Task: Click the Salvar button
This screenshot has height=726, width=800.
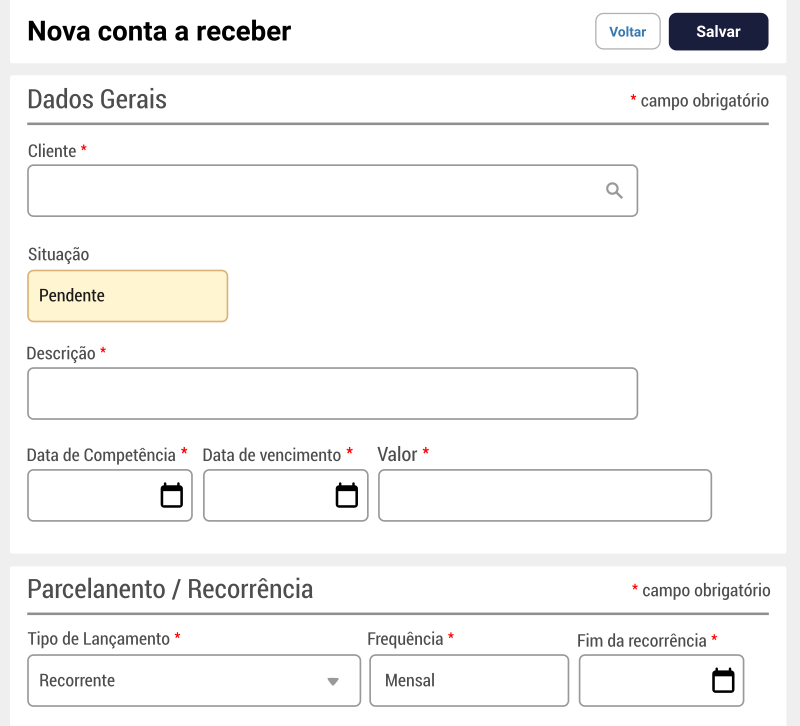Action: point(718,31)
